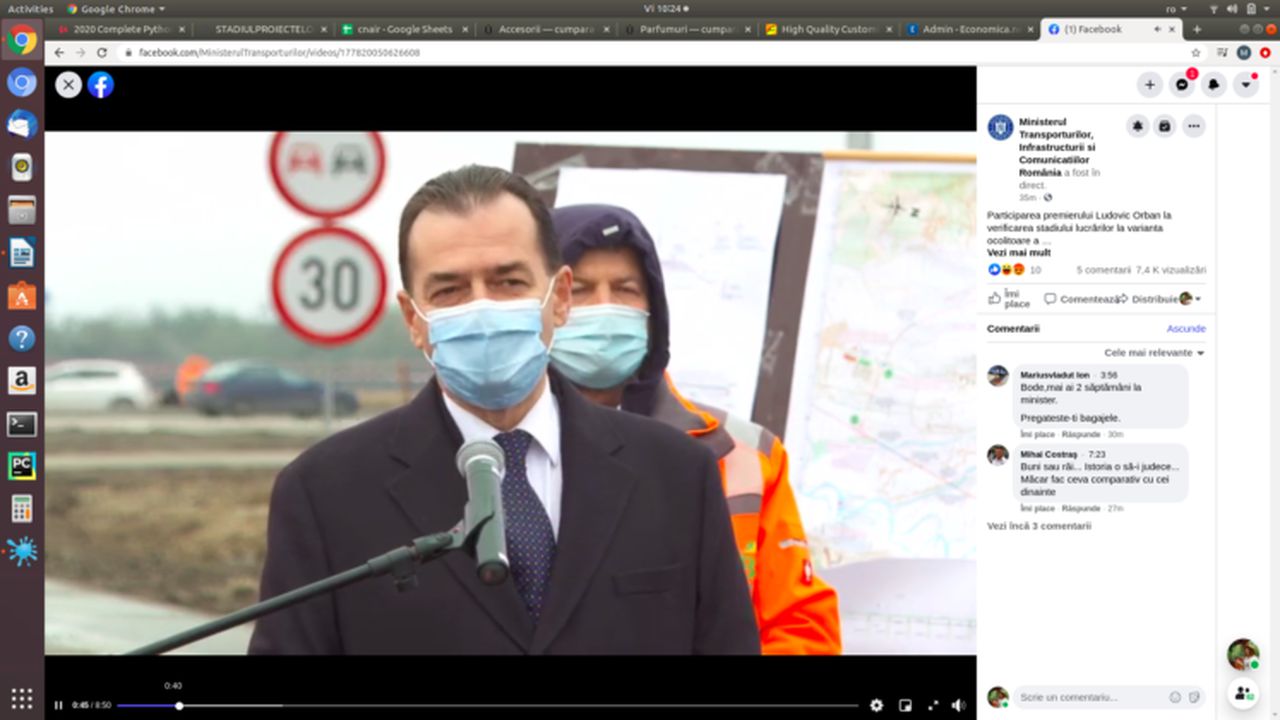The height and width of the screenshot is (720, 1280).
Task: Switch to Parfumuri — cumpara tab
Action: point(687,29)
